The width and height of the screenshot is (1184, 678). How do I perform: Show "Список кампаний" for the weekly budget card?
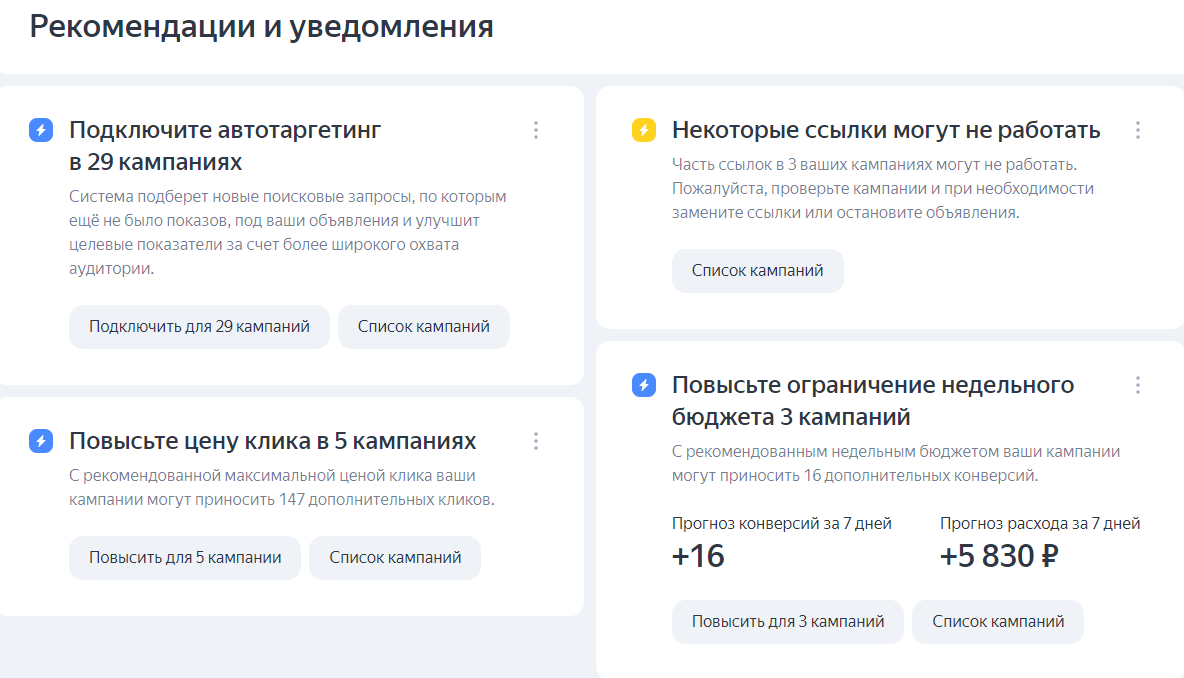pyautogui.click(x=997, y=622)
